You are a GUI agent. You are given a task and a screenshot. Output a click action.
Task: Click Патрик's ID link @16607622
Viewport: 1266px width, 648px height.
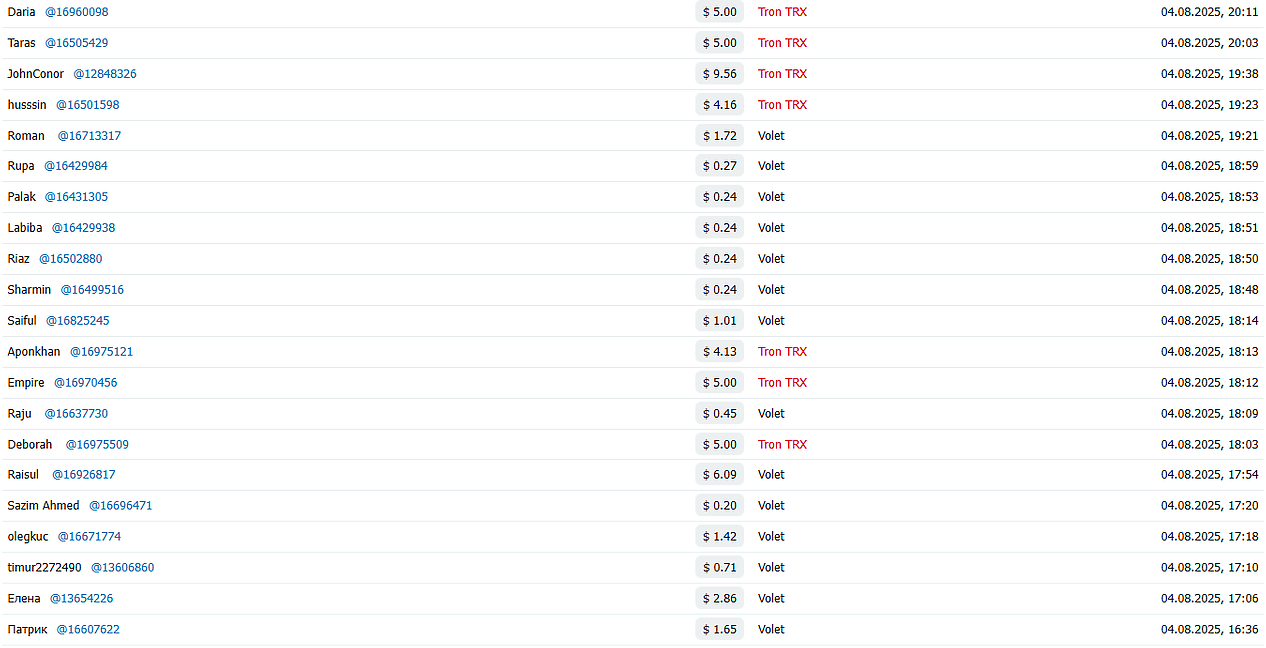88,630
